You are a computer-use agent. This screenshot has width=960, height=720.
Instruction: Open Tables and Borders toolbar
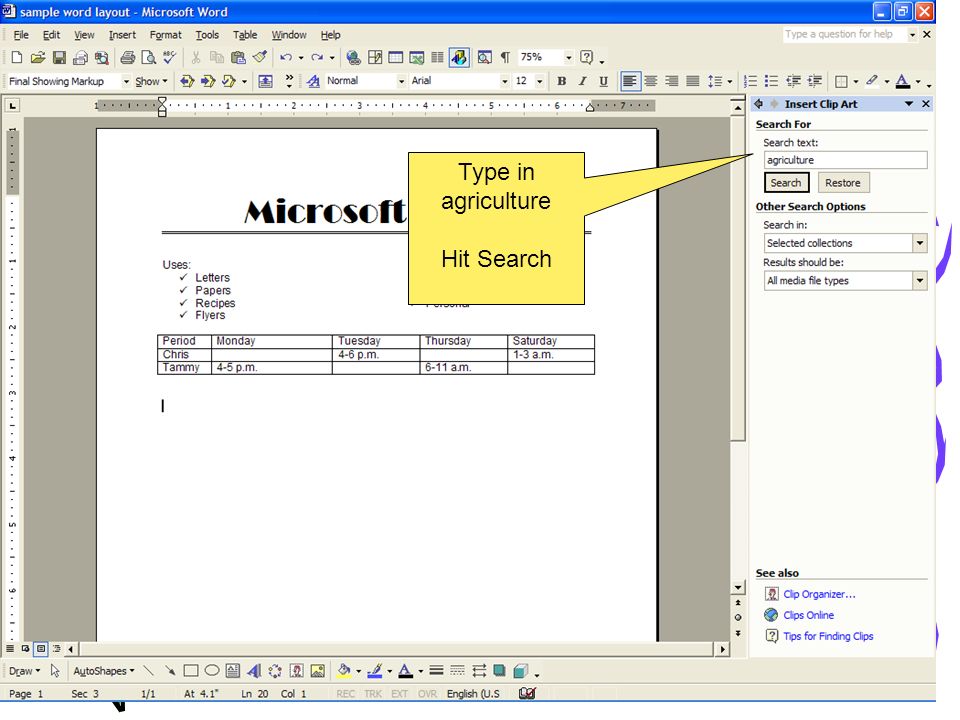[x=375, y=58]
